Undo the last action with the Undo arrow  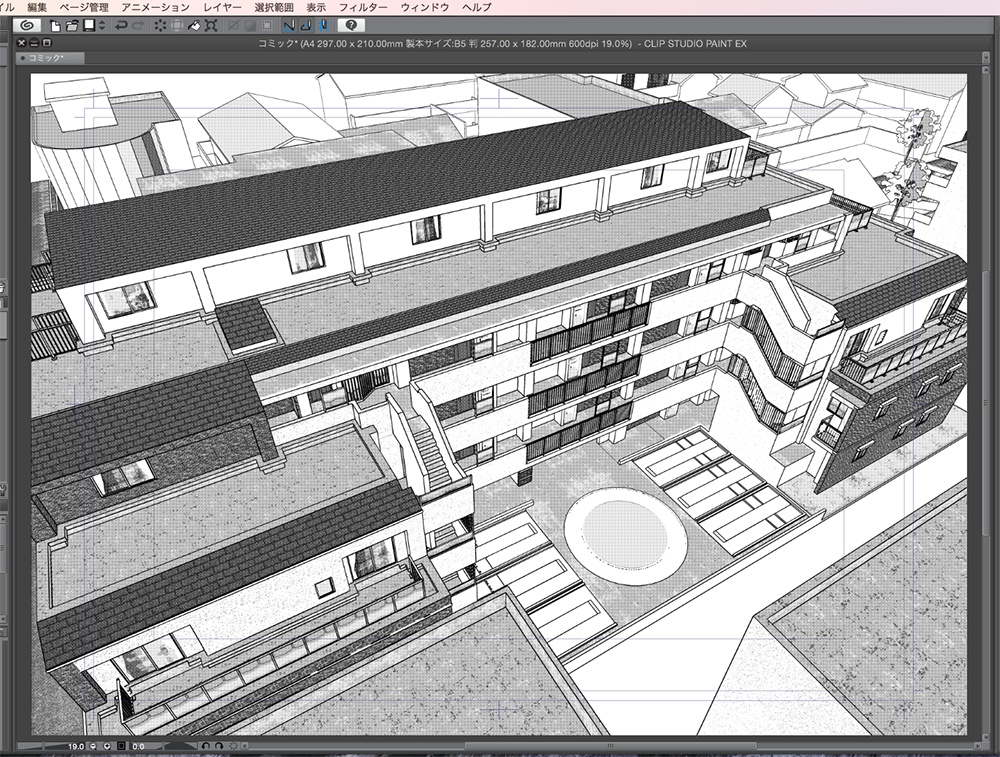[x=120, y=27]
